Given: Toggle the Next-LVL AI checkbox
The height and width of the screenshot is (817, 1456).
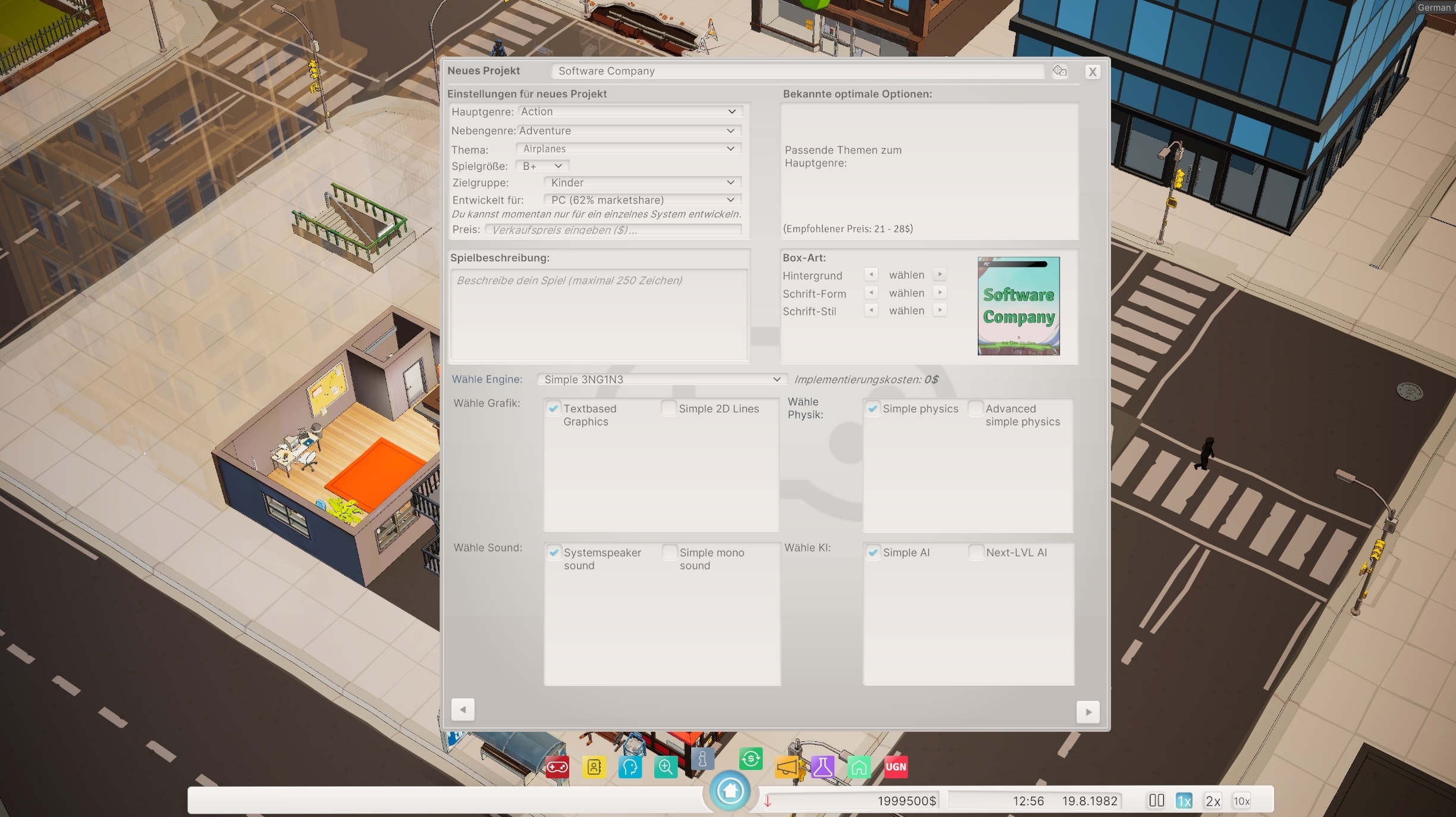Looking at the screenshot, I should 976,552.
